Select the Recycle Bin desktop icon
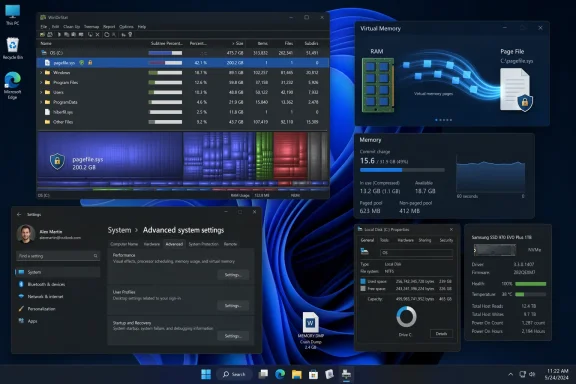This screenshot has height=384, width=576. click(x=12, y=48)
